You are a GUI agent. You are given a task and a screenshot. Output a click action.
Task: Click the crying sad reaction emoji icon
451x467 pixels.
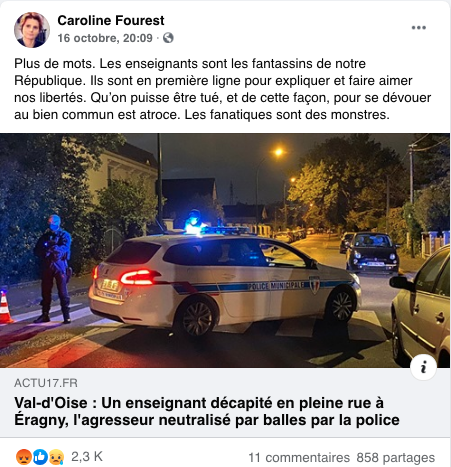(56, 457)
